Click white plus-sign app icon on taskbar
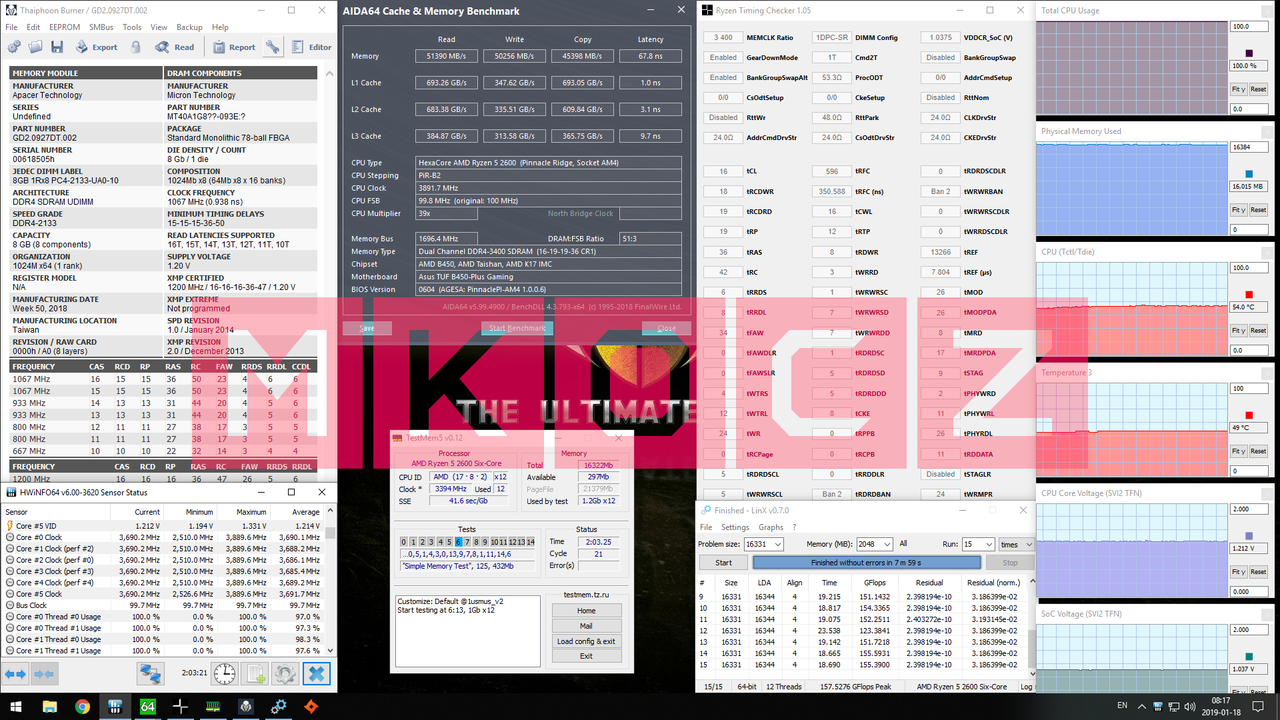1280x720 pixels. click(181, 706)
